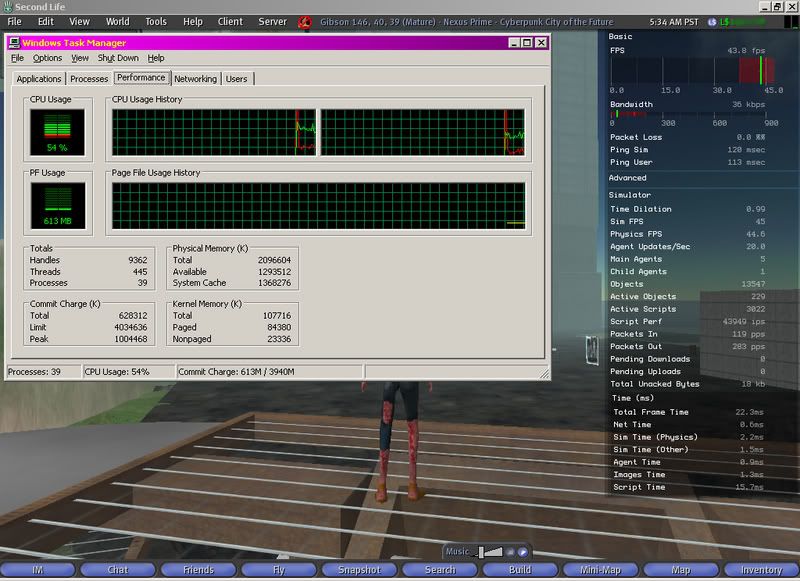
Task: Open Task Manager Shut Down menu
Action: tap(118, 58)
